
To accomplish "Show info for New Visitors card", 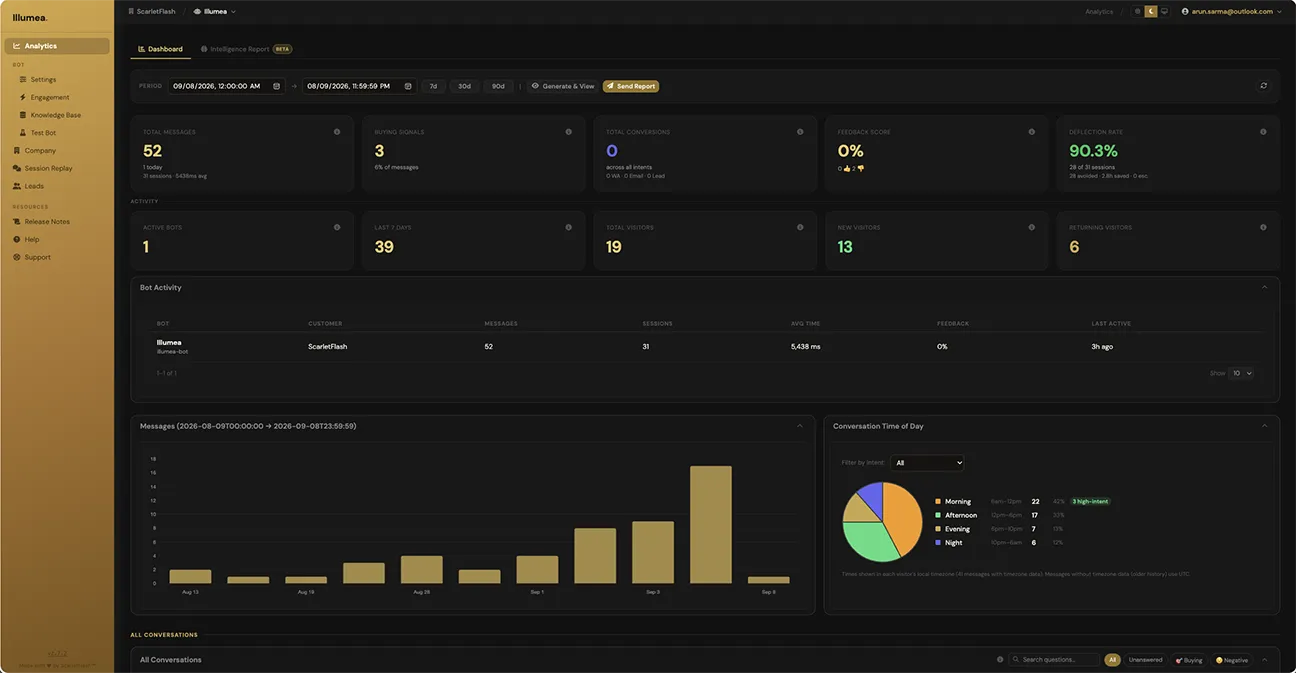I will click(1032, 227).
